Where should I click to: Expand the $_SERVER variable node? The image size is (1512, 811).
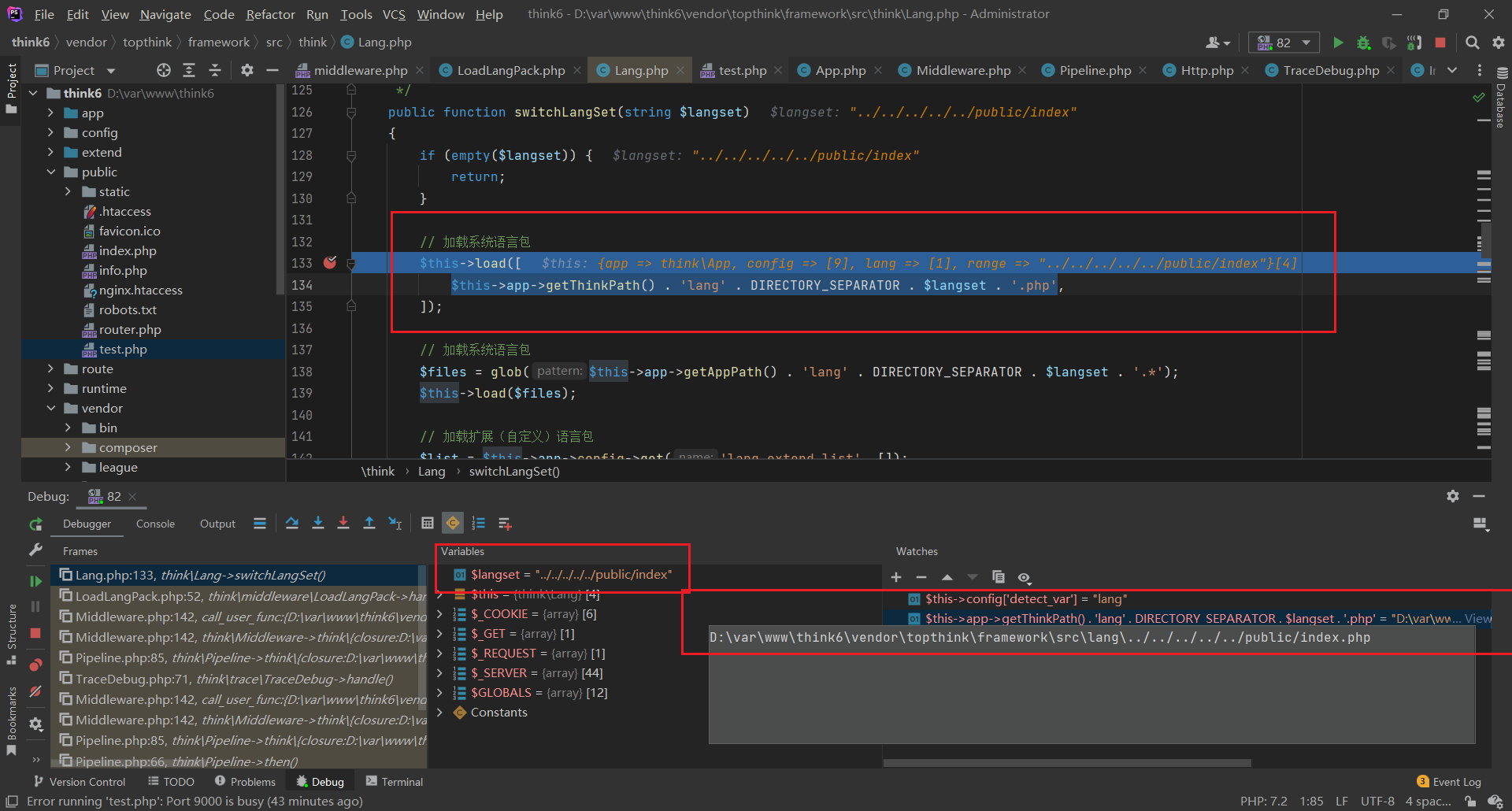tap(440, 673)
